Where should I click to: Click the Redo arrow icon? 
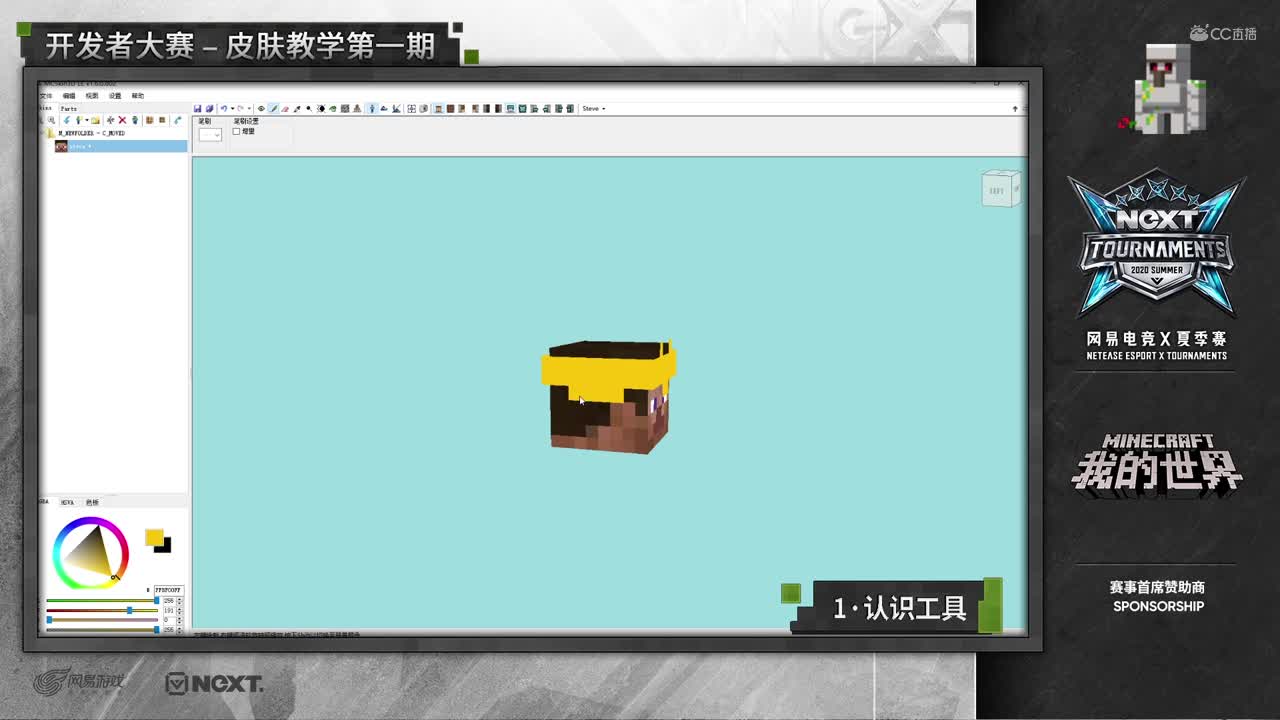point(239,109)
